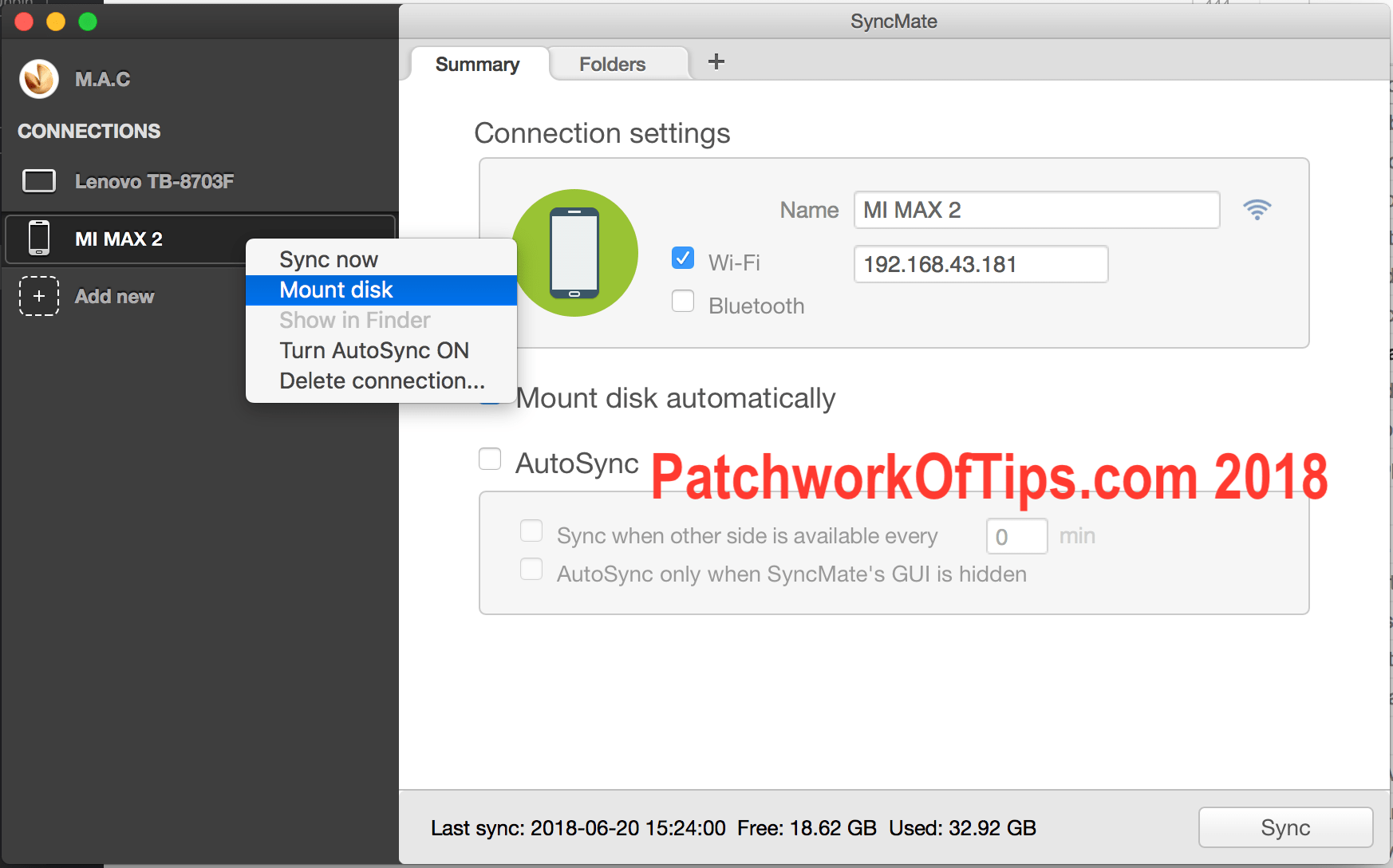The height and width of the screenshot is (868, 1393).
Task: Choose Delete connection... menu entry
Action: pos(381,381)
